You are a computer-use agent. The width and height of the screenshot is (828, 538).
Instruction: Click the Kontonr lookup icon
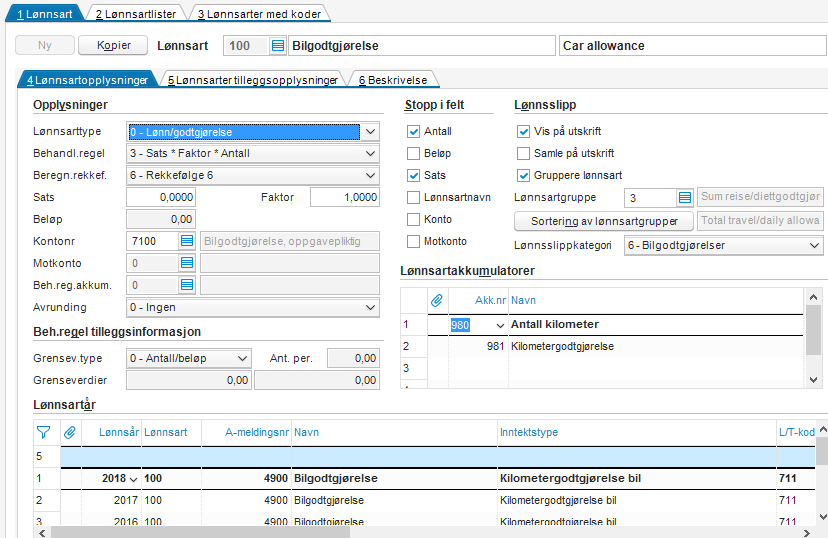click(x=186, y=241)
